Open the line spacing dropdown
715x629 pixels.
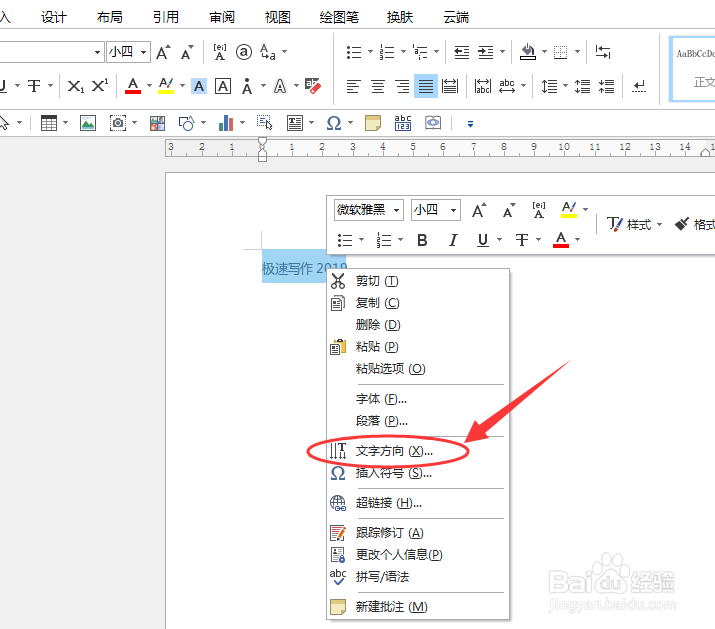click(x=565, y=86)
